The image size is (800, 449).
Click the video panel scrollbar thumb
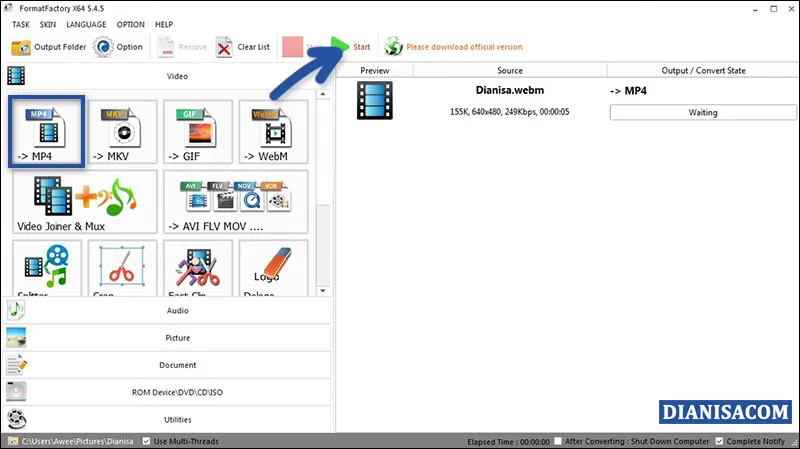pyautogui.click(x=322, y=245)
